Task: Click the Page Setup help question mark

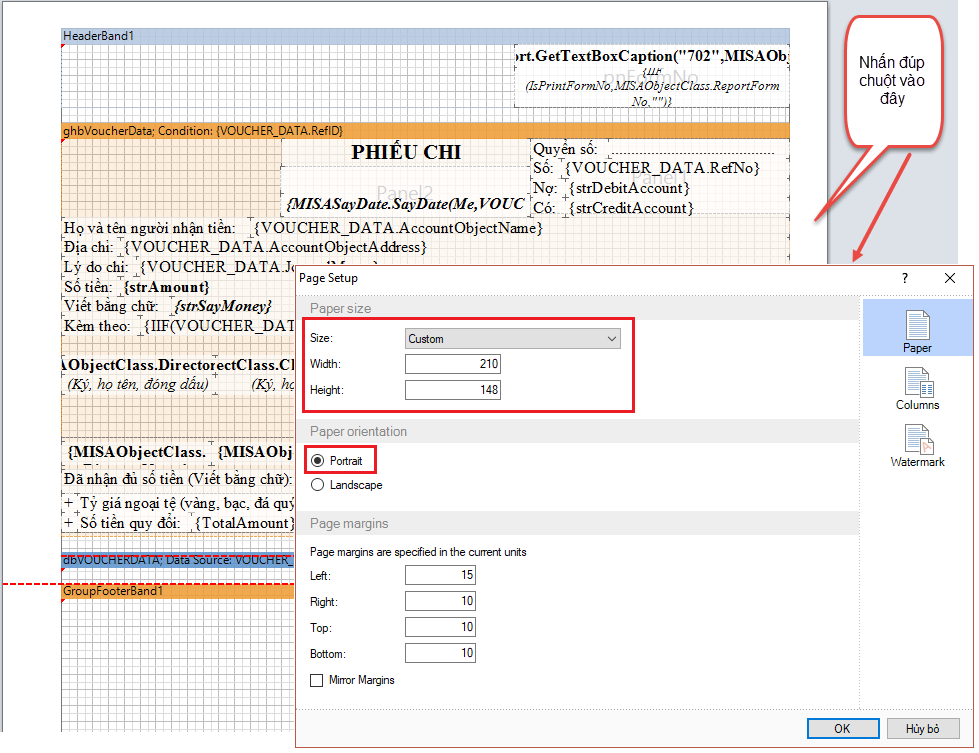Action: [x=905, y=278]
